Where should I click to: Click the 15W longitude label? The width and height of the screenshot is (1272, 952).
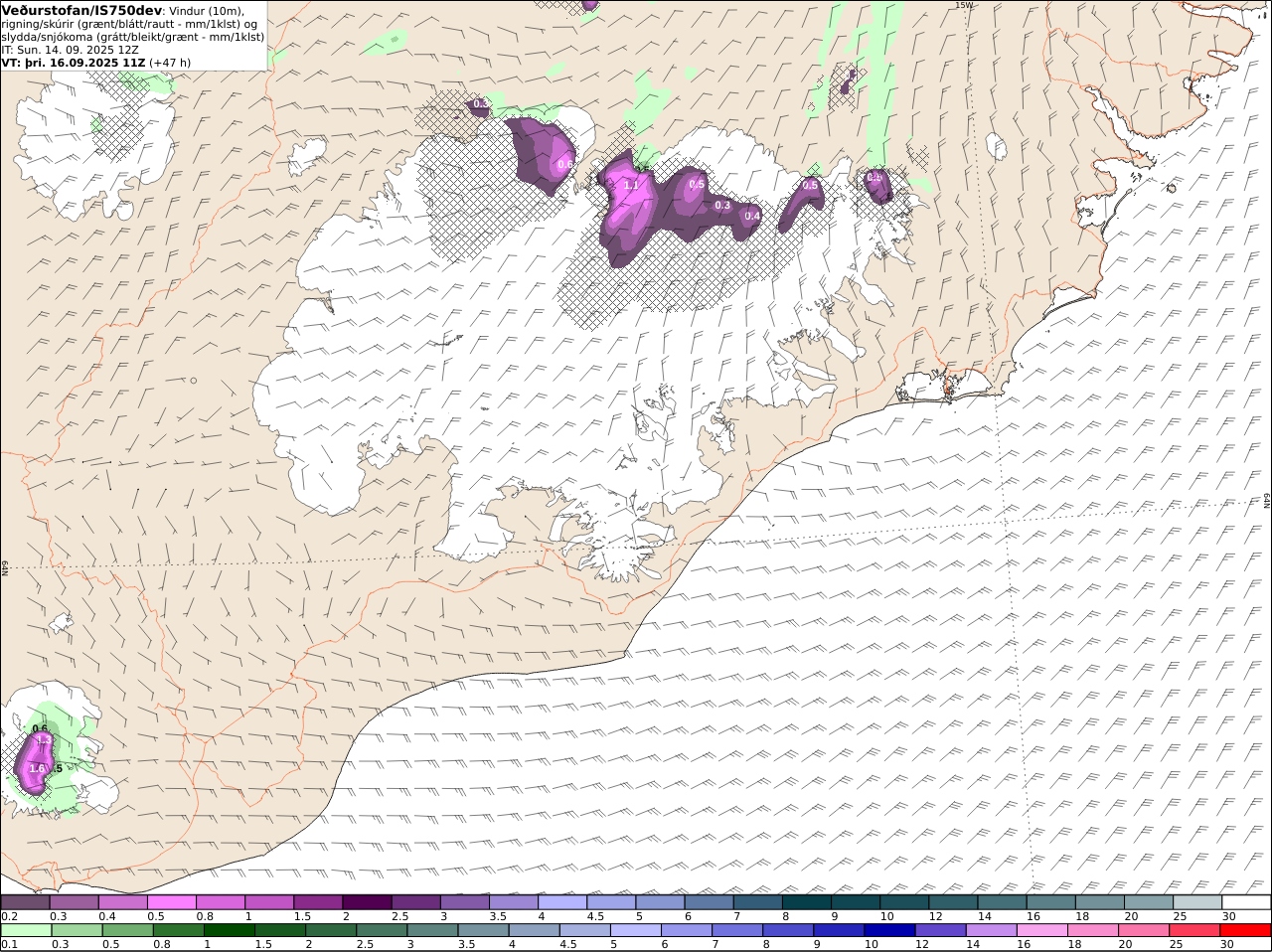pos(963,5)
